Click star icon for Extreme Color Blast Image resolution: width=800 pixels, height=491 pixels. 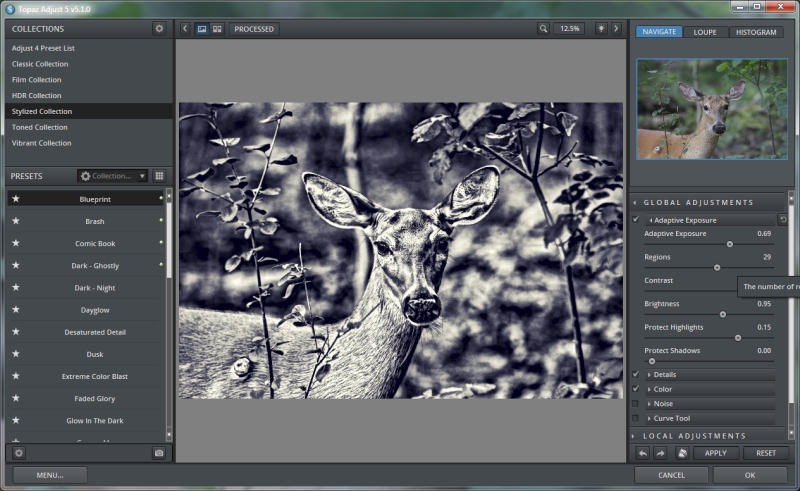[16, 376]
